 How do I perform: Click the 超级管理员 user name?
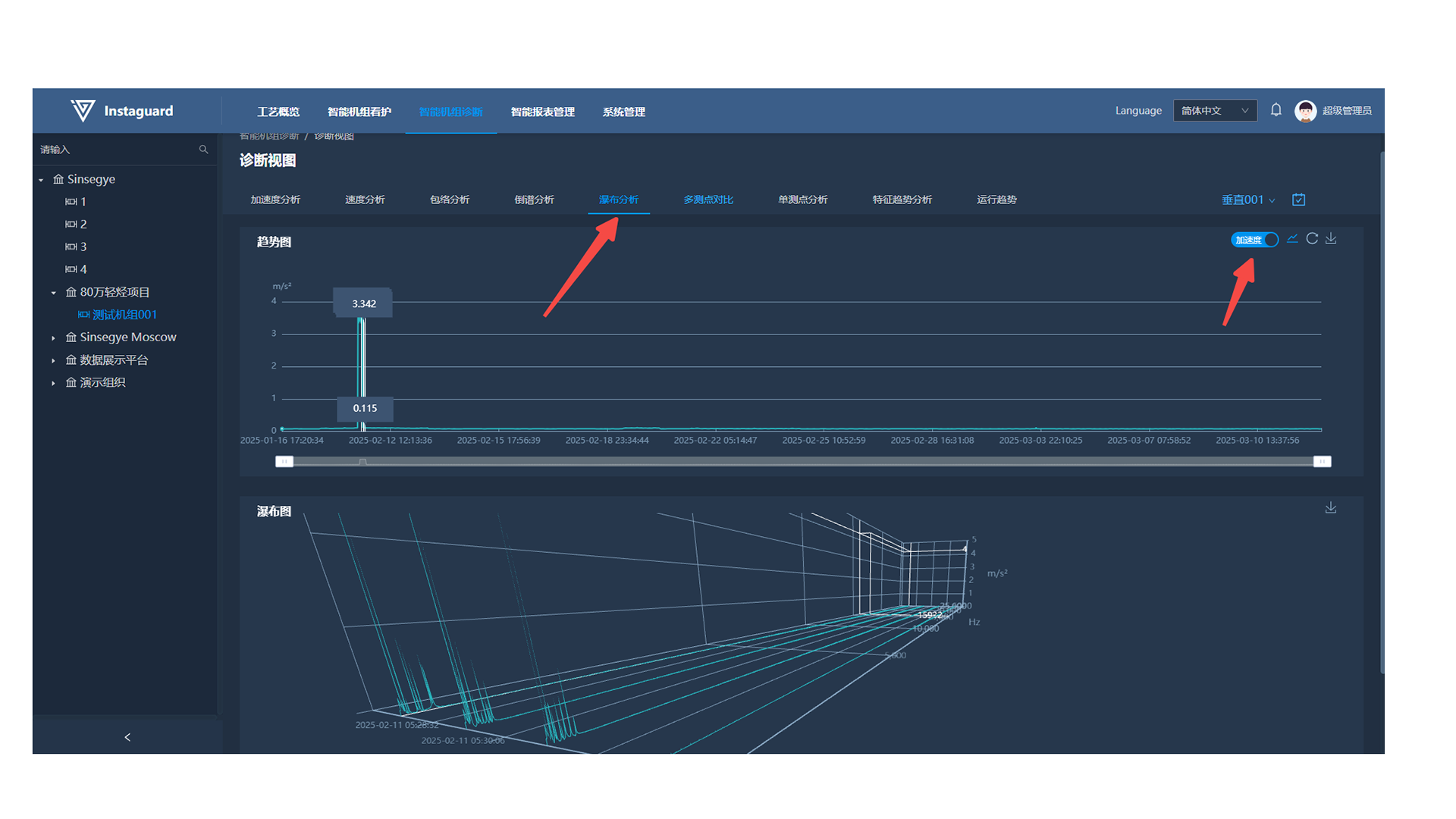coord(1347,111)
